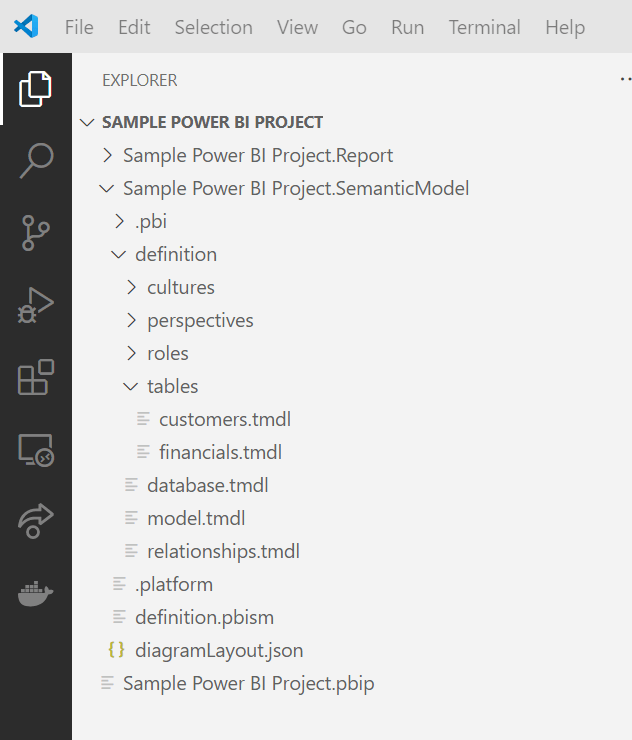Image resolution: width=632 pixels, height=740 pixels.
Task: Select the perspectives folder name
Action: coord(200,320)
